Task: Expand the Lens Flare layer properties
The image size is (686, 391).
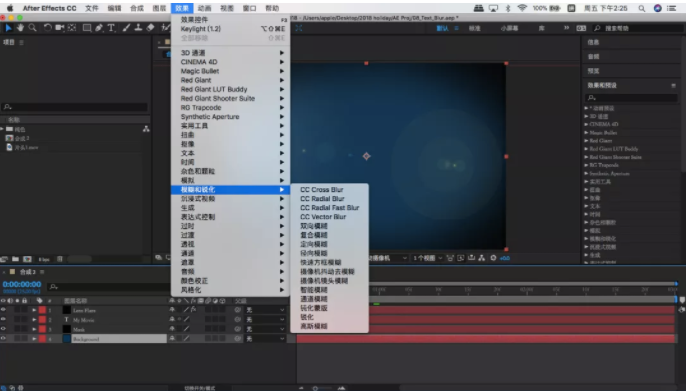Action: pos(34,310)
